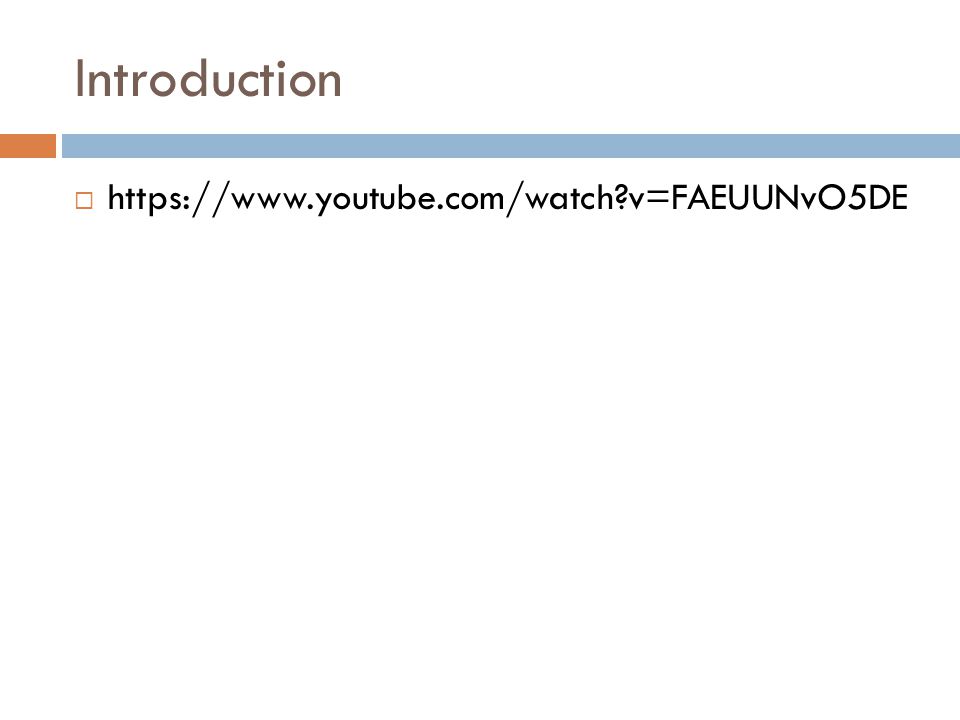This screenshot has width=960, height=720.
Task: Click the "https:" prefix of the URL
Action: 149,198
